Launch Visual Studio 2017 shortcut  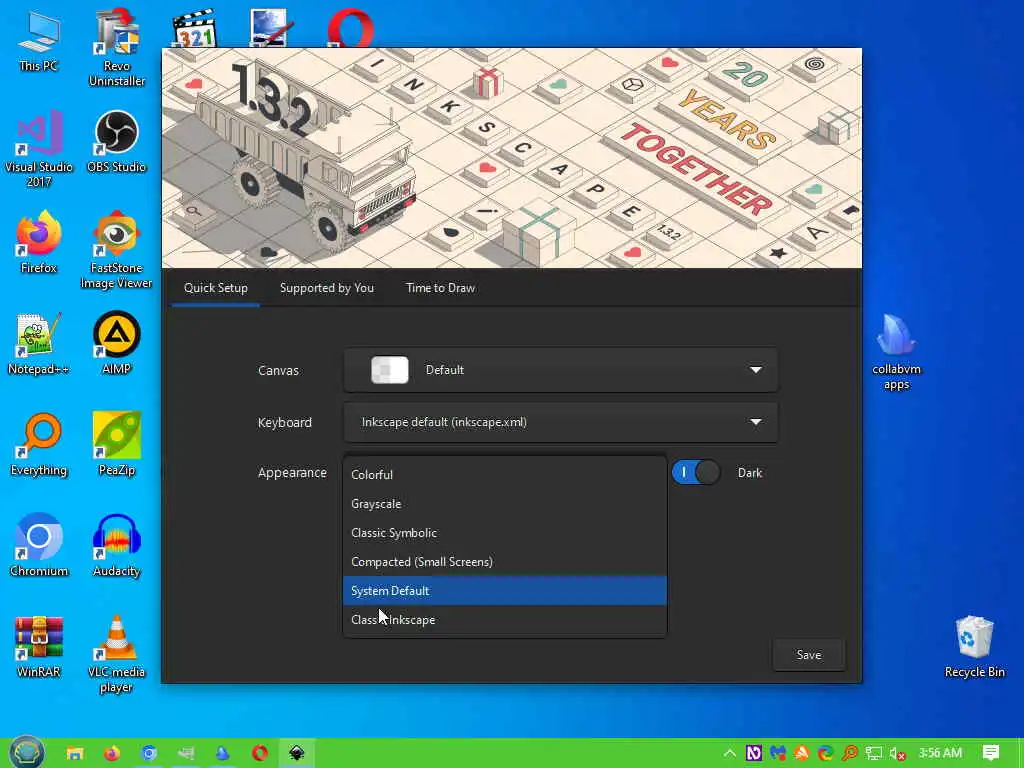click(39, 148)
